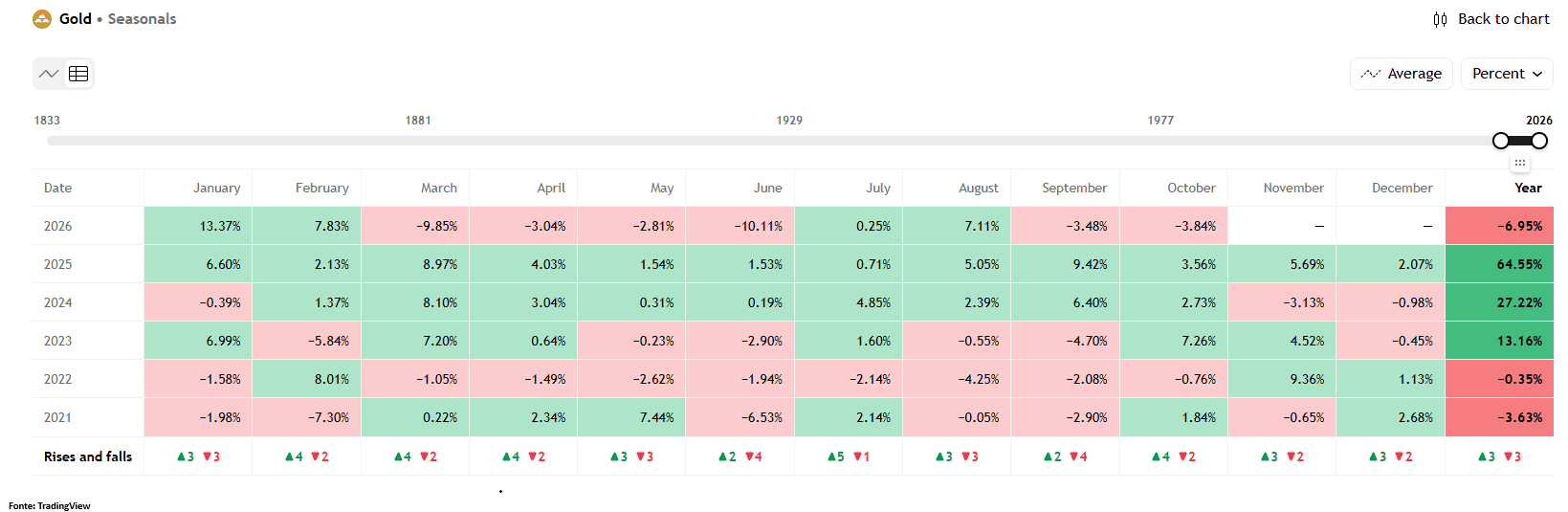
Task: Select the 2022 row label
Action: pos(57,379)
